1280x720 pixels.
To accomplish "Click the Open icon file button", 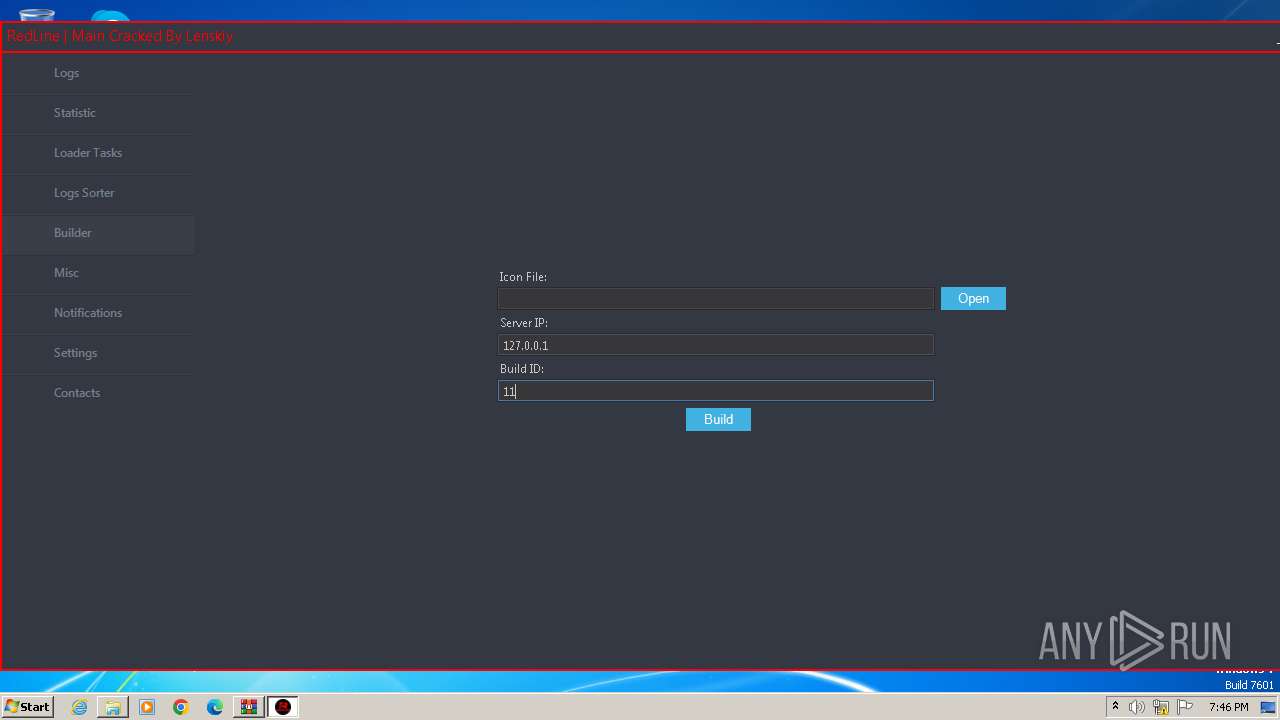I will tap(973, 299).
